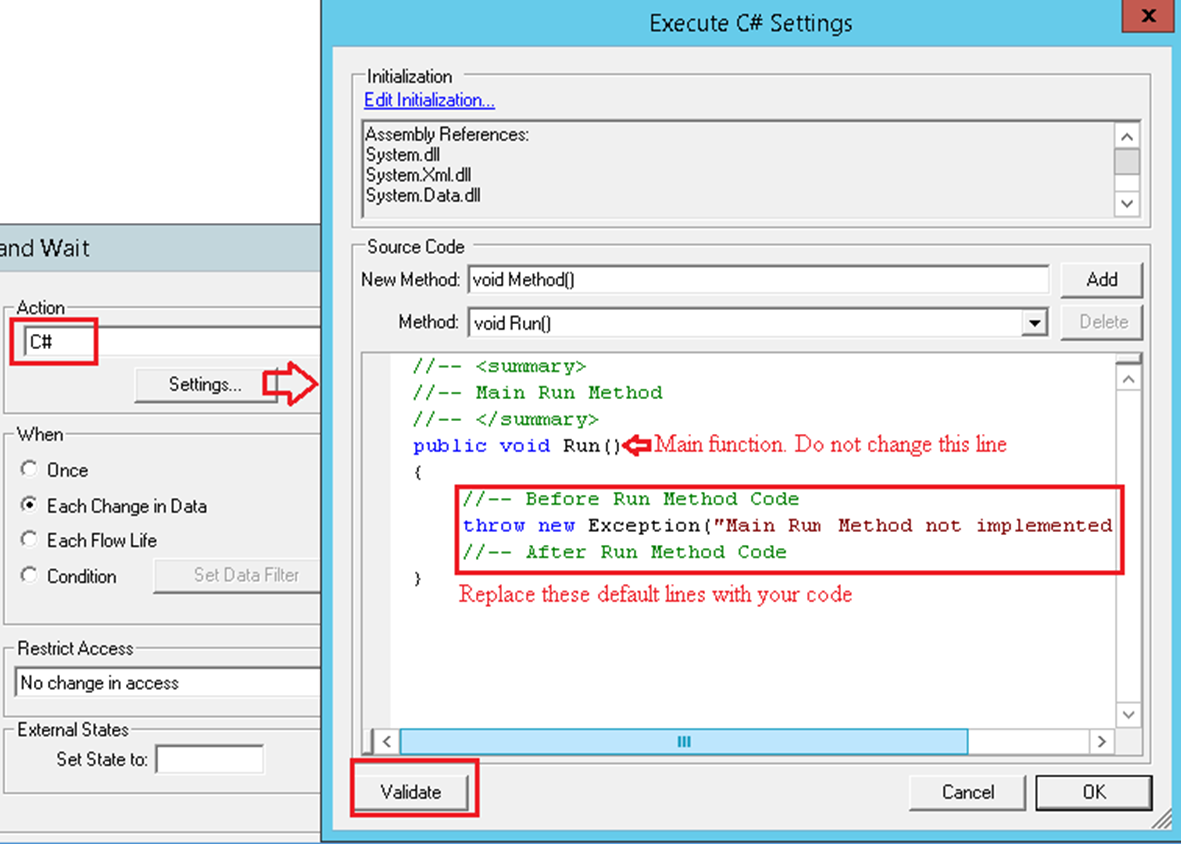The height and width of the screenshot is (844, 1181).
Task: Cancel the C# settings changes
Action: [x=967, y=792]
